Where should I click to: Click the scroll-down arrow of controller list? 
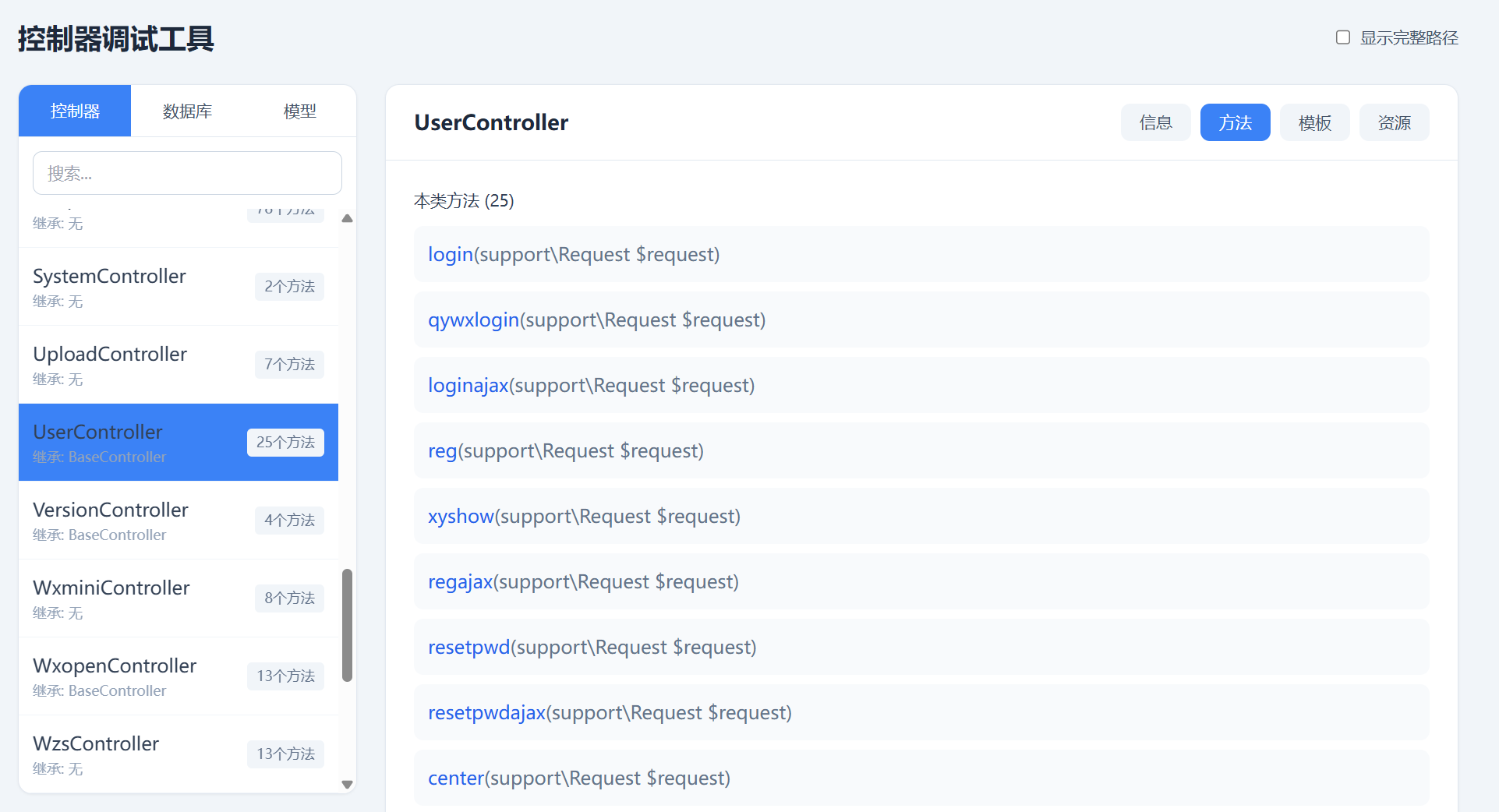coord(348,784)
